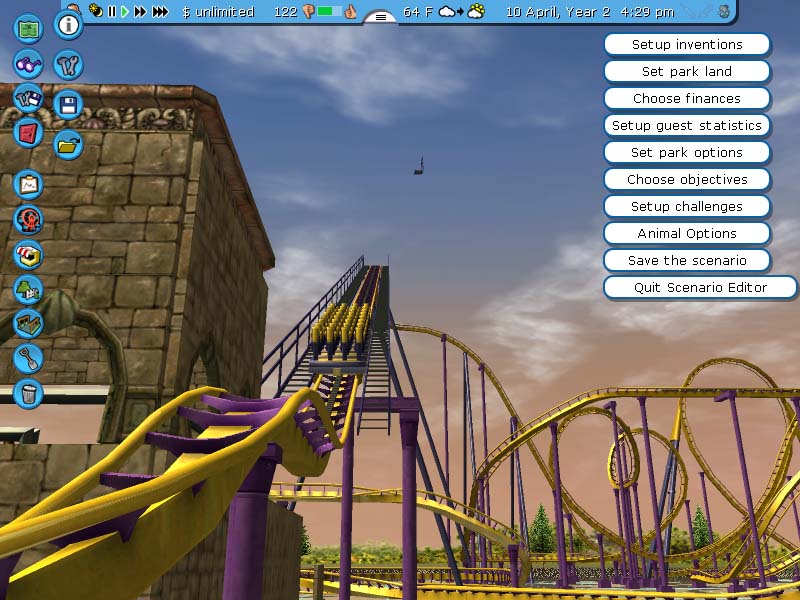Open the Ferris wheel rides icon
This screenshot has height=600, width=800.
(28, 220)
